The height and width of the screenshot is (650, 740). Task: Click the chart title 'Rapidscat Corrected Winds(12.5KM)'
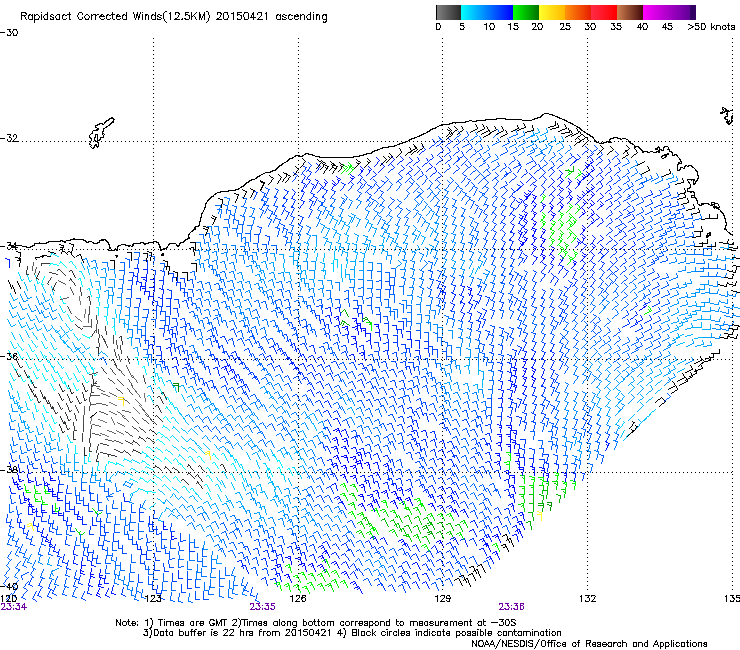(x=116, y=17)
